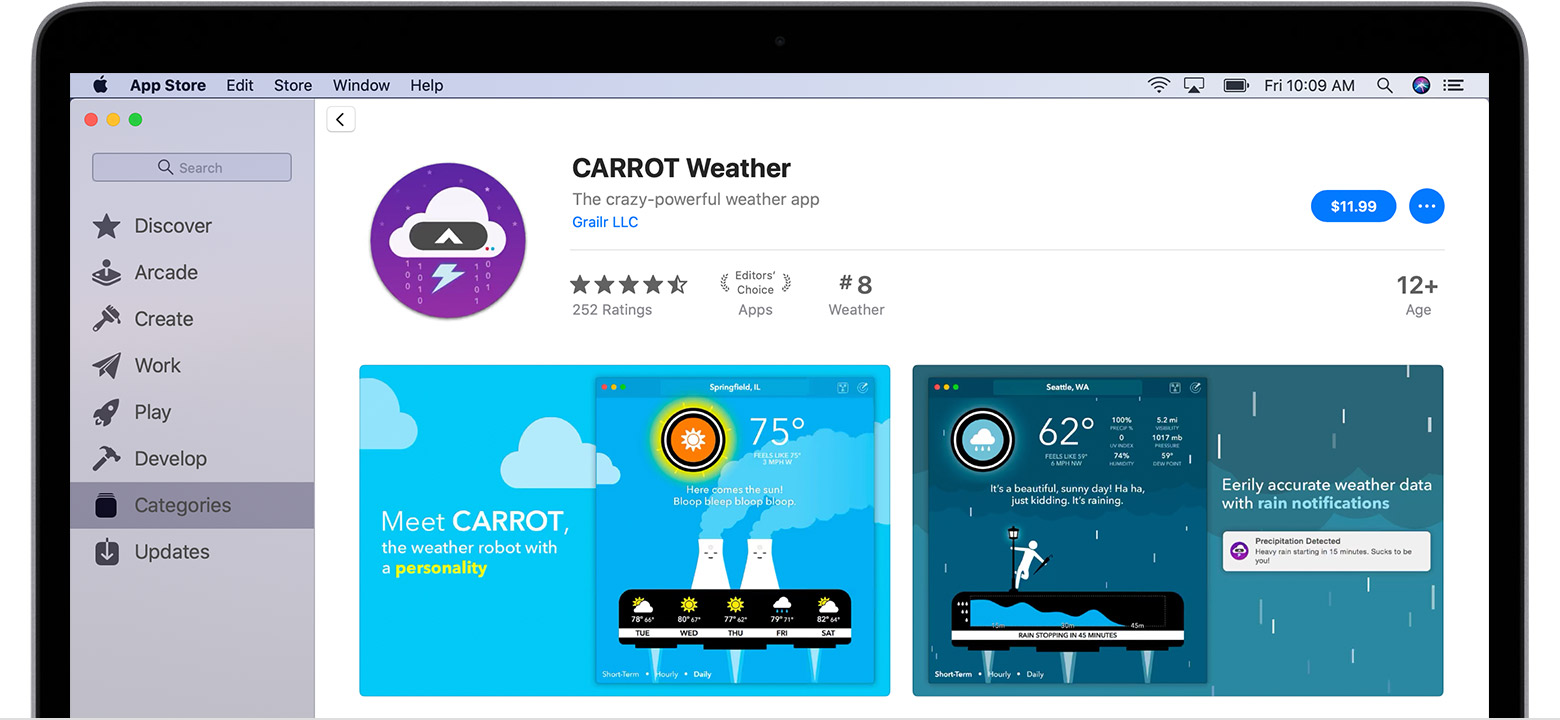Click the sidebar Search field
This screenshot has width=1560, height=720.
192,167
